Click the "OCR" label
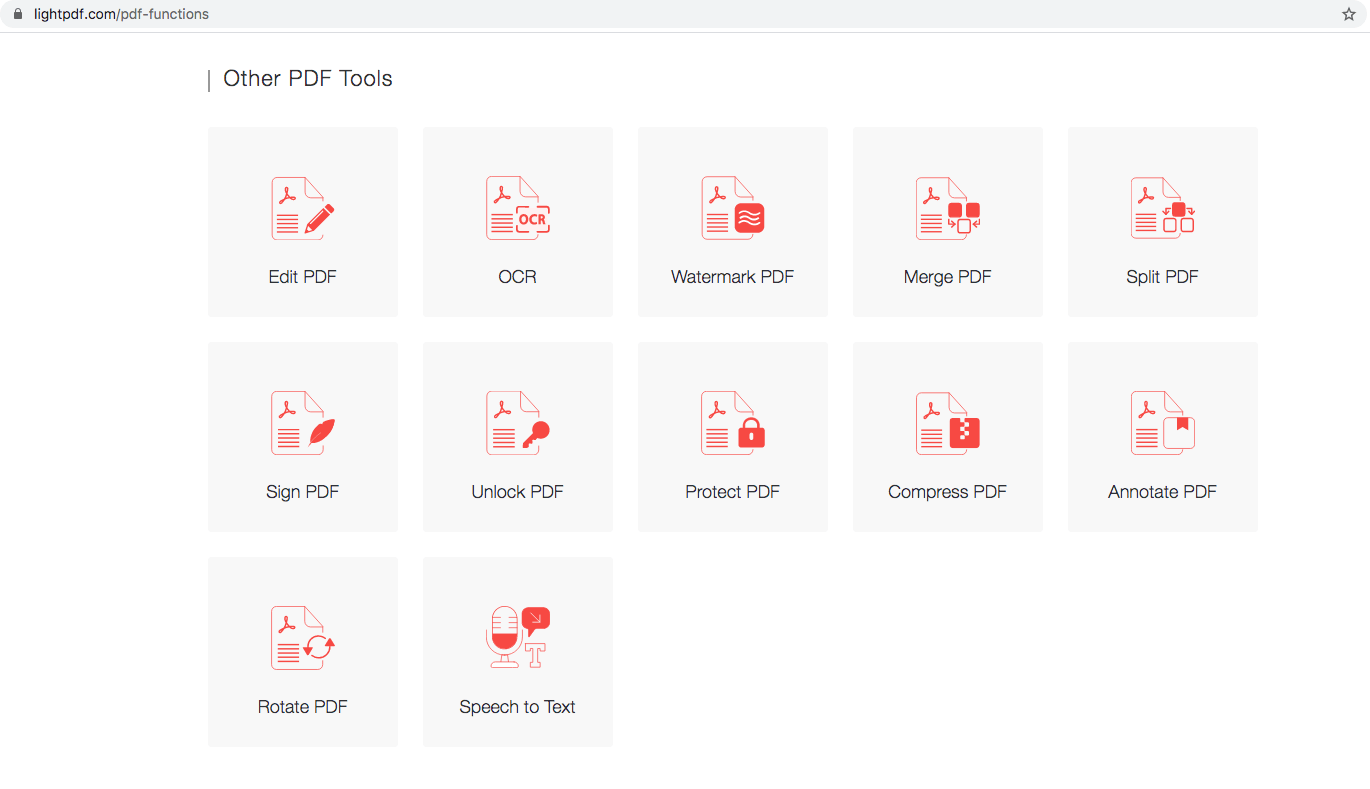1370x789 pixels. click(518, 277)
